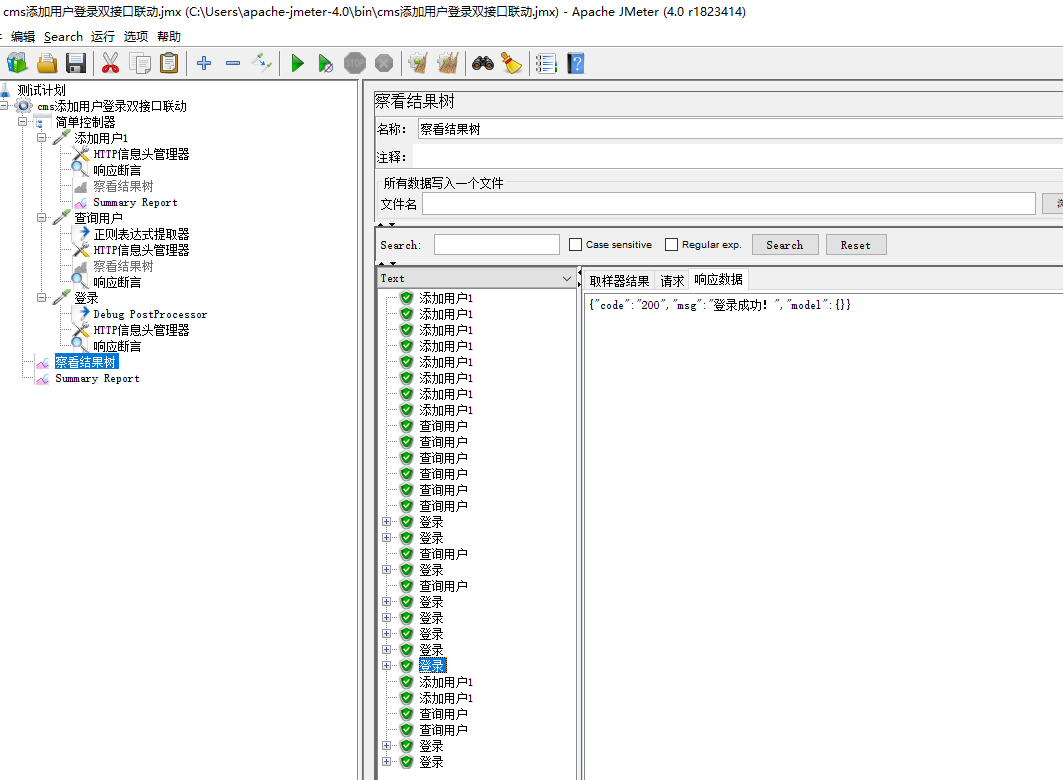Switch to 请求 tab
The width and height of the screenshot is (1063, 780).
point(672,281)
